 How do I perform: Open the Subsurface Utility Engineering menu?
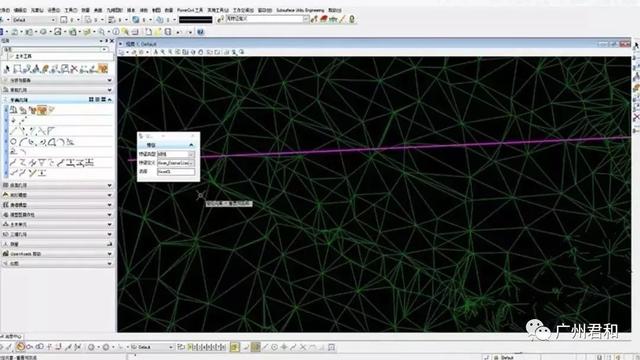(300, 10)
